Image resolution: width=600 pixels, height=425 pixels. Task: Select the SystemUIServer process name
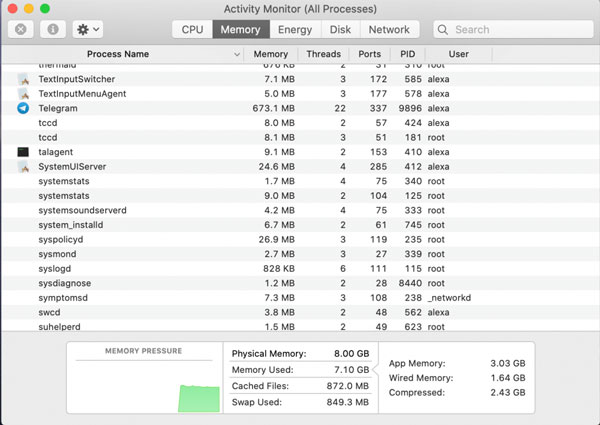tap(72, 166)
